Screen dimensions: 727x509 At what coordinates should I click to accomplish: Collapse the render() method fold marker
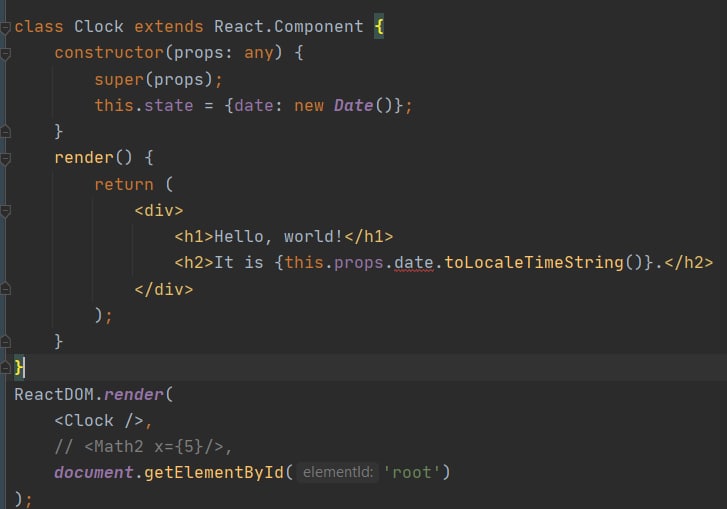pos(5,159)
